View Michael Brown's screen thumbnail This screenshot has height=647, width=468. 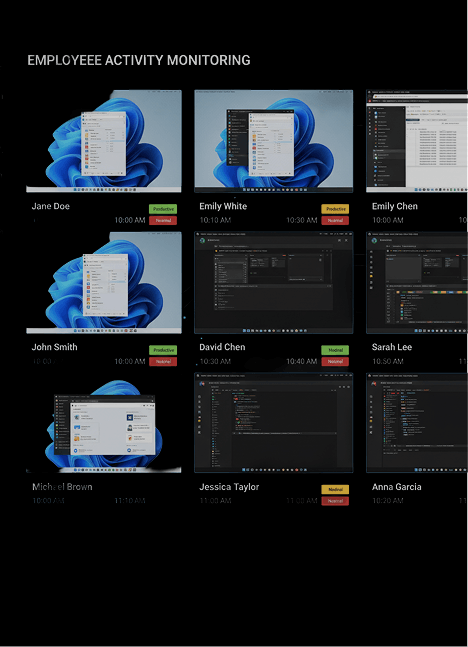pyautogui.click(x=104, y=426)
